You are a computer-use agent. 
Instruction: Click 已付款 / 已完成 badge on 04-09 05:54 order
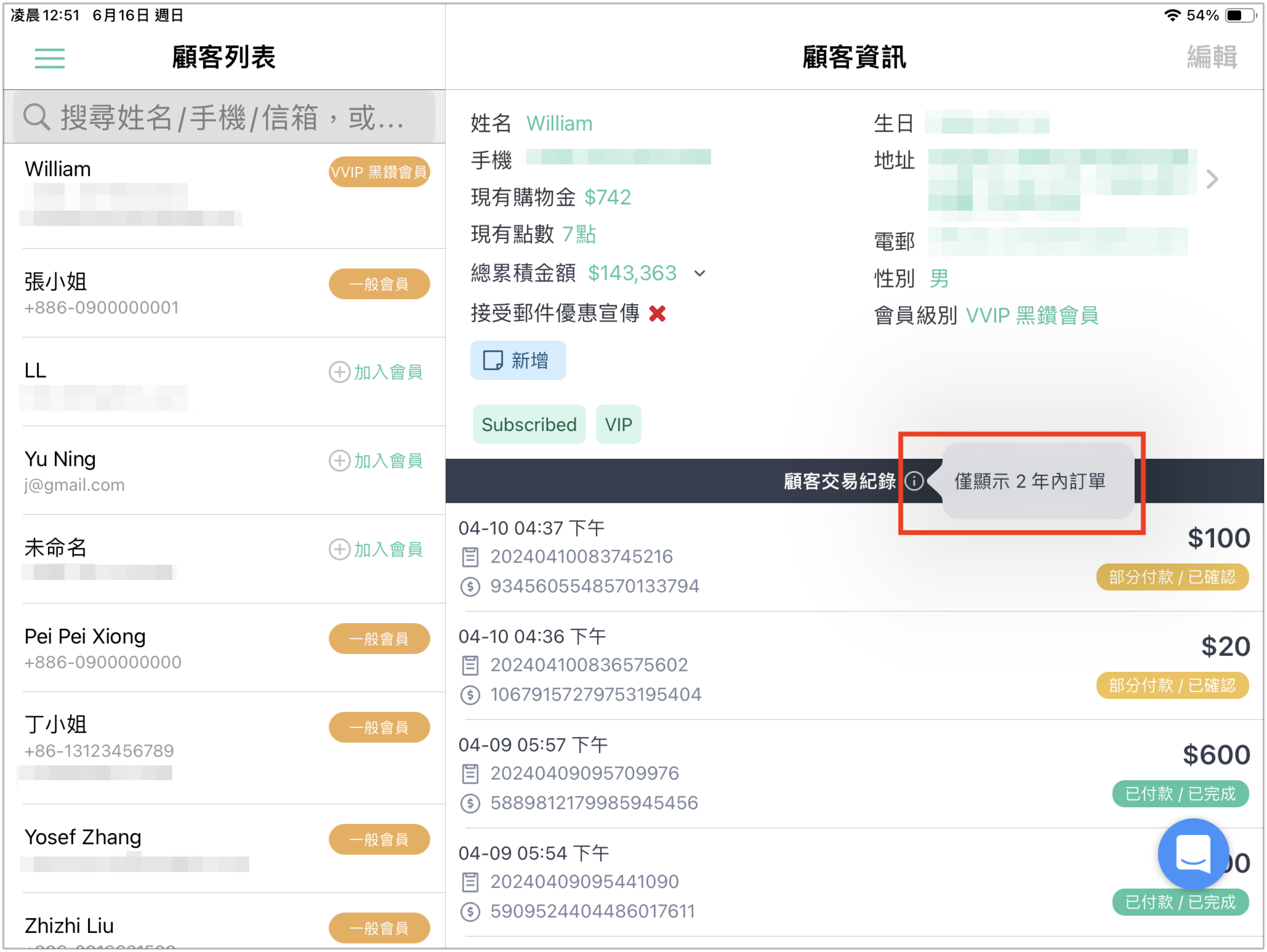[x=1181, y=902]
